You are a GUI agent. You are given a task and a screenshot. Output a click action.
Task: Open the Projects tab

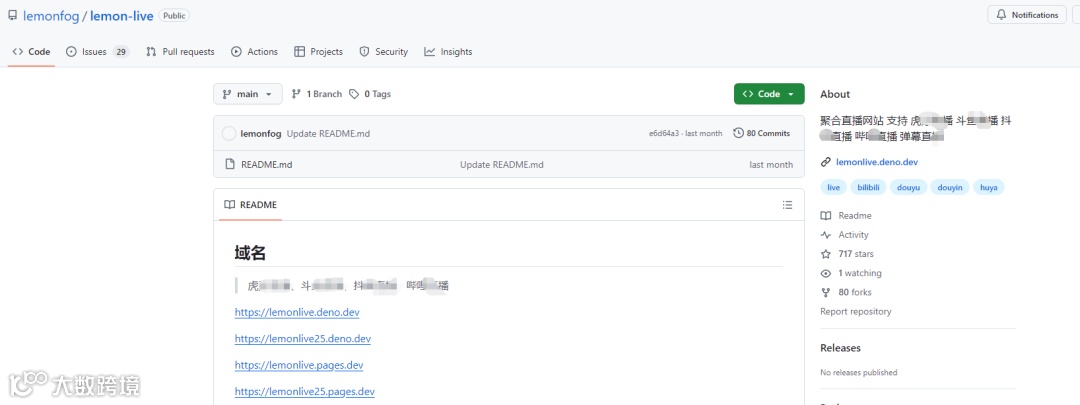click(x=318, y=52)
